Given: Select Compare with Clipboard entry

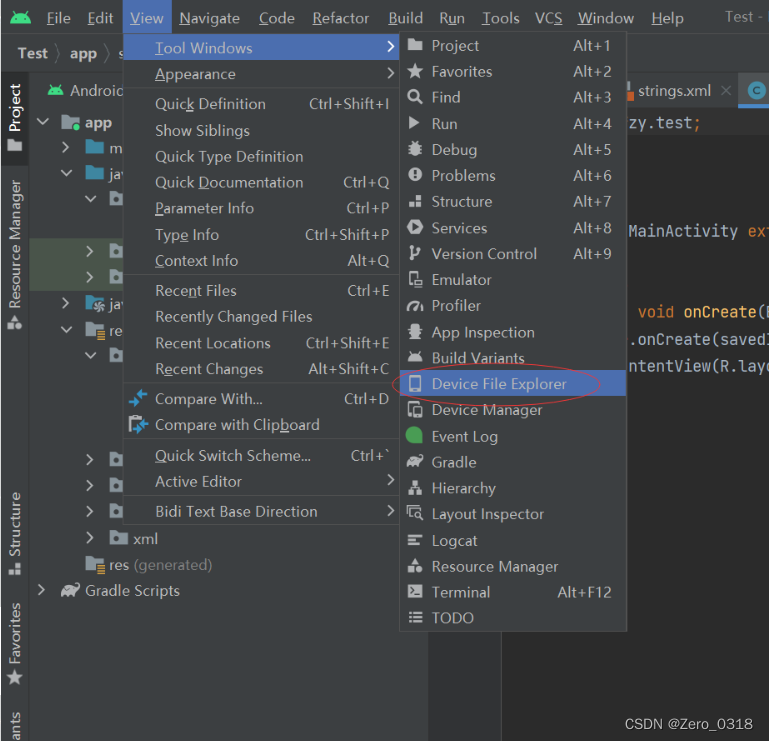Looking at the screenshot, I should pyautogui.click(x=261, y=425).
